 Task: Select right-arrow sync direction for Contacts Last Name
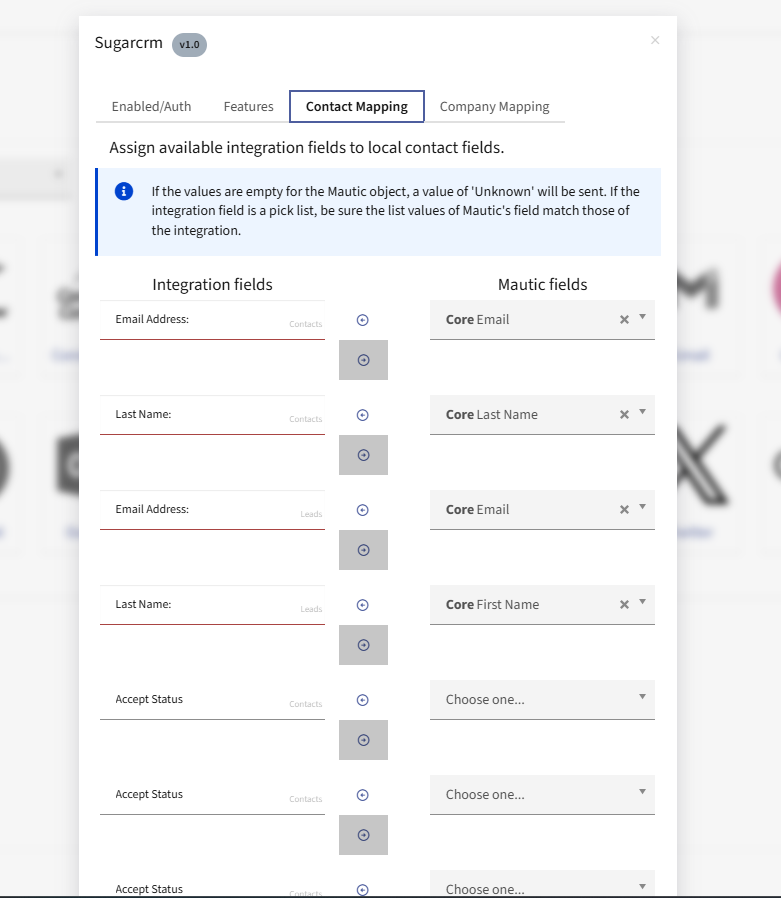(363, 455)
